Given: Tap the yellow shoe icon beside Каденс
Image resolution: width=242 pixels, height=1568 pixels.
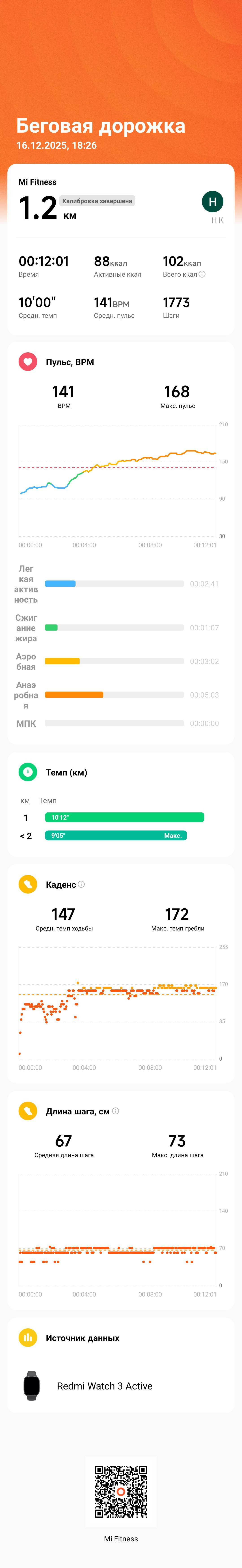Looking at the screenshot, I should coord(27,884).
